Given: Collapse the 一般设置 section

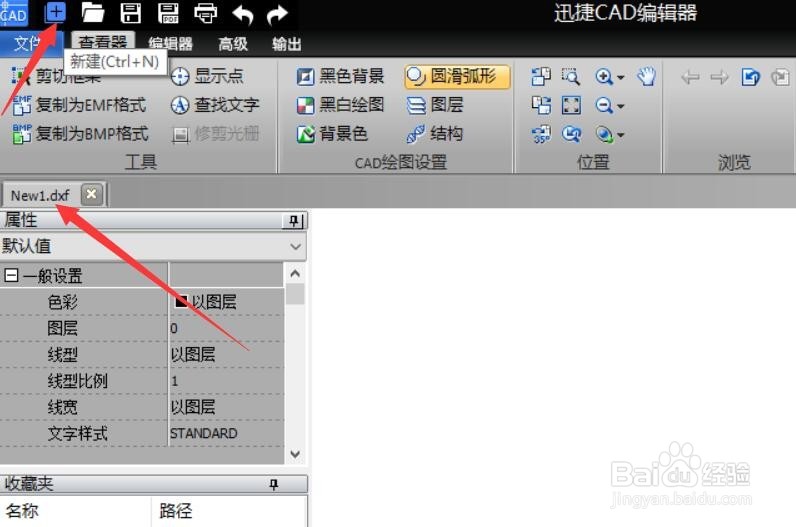Looking at the screenshot, I should click(x=11, y=276).
